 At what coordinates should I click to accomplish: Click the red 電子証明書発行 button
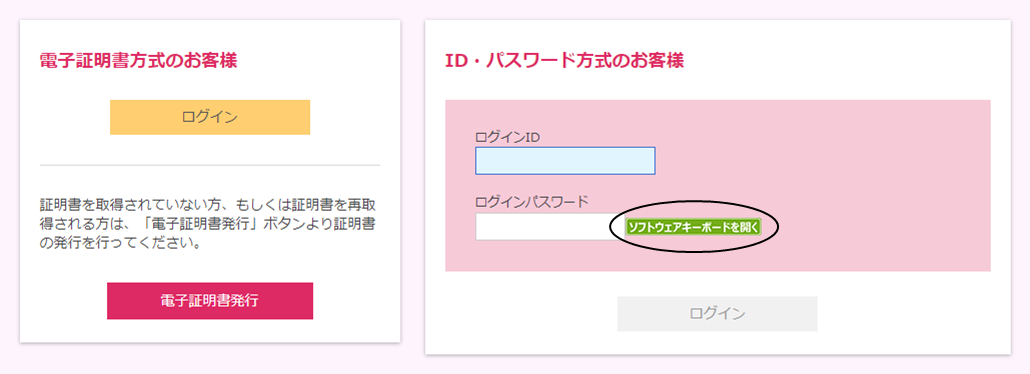210,301
